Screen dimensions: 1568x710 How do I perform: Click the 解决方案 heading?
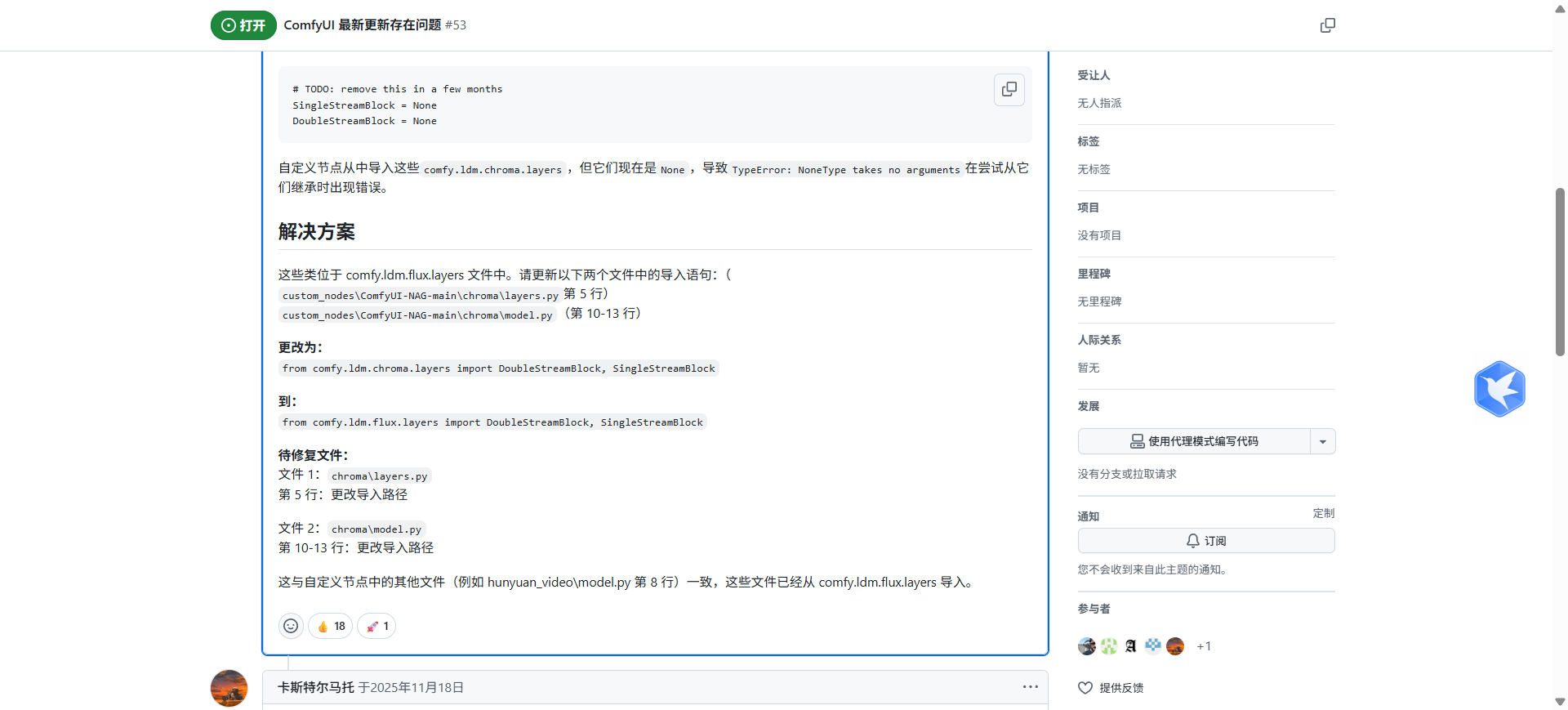(317, 232)
